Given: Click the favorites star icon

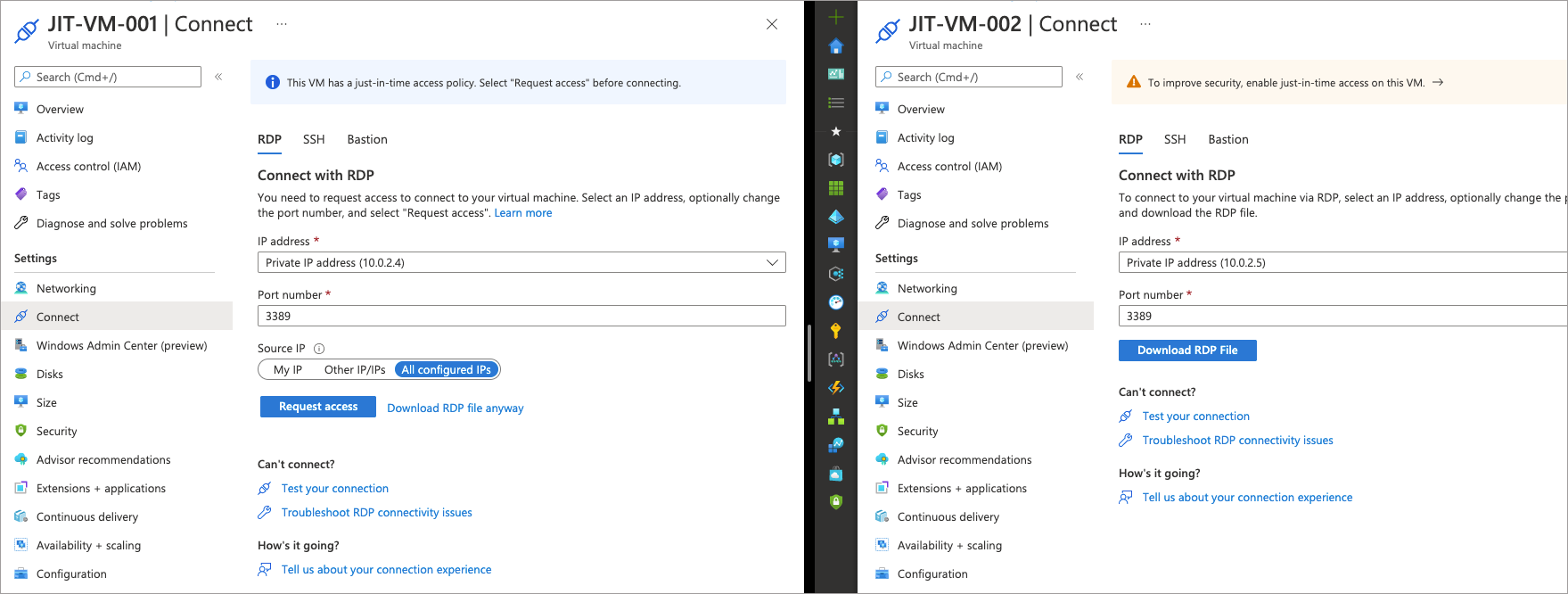Looking at the screenshot, I should [x=835, y=131].
